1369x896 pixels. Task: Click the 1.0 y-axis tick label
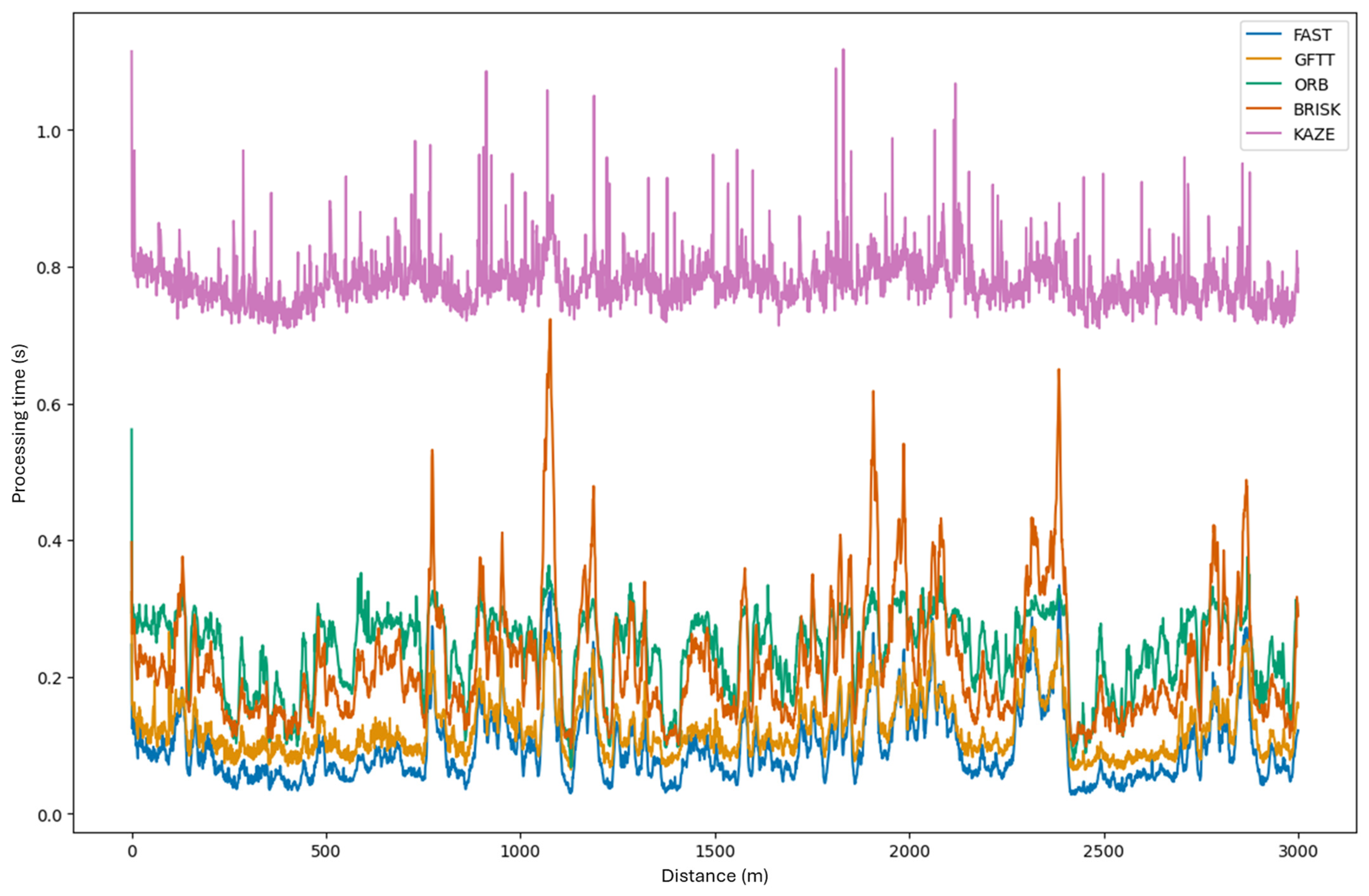pos(48,131)
